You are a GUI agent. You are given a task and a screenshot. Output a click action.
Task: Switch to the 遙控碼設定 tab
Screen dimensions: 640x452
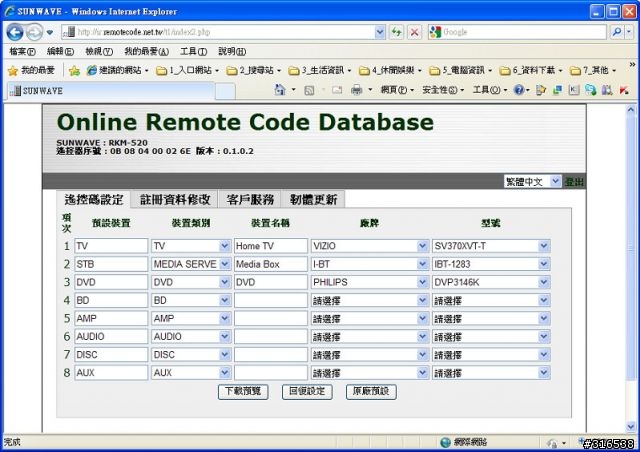pos(93,199)
